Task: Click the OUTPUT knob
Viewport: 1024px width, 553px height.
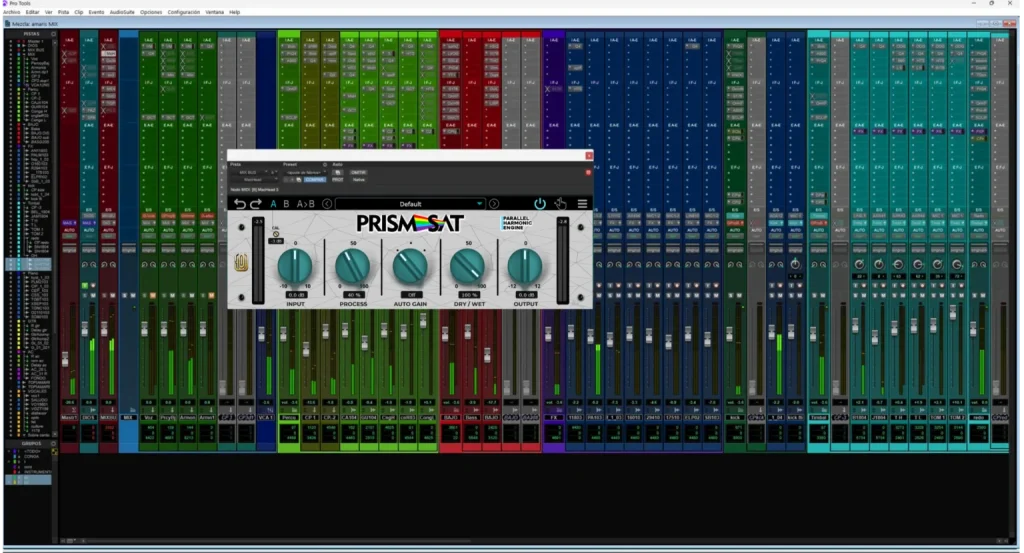Action: [525, 266]
